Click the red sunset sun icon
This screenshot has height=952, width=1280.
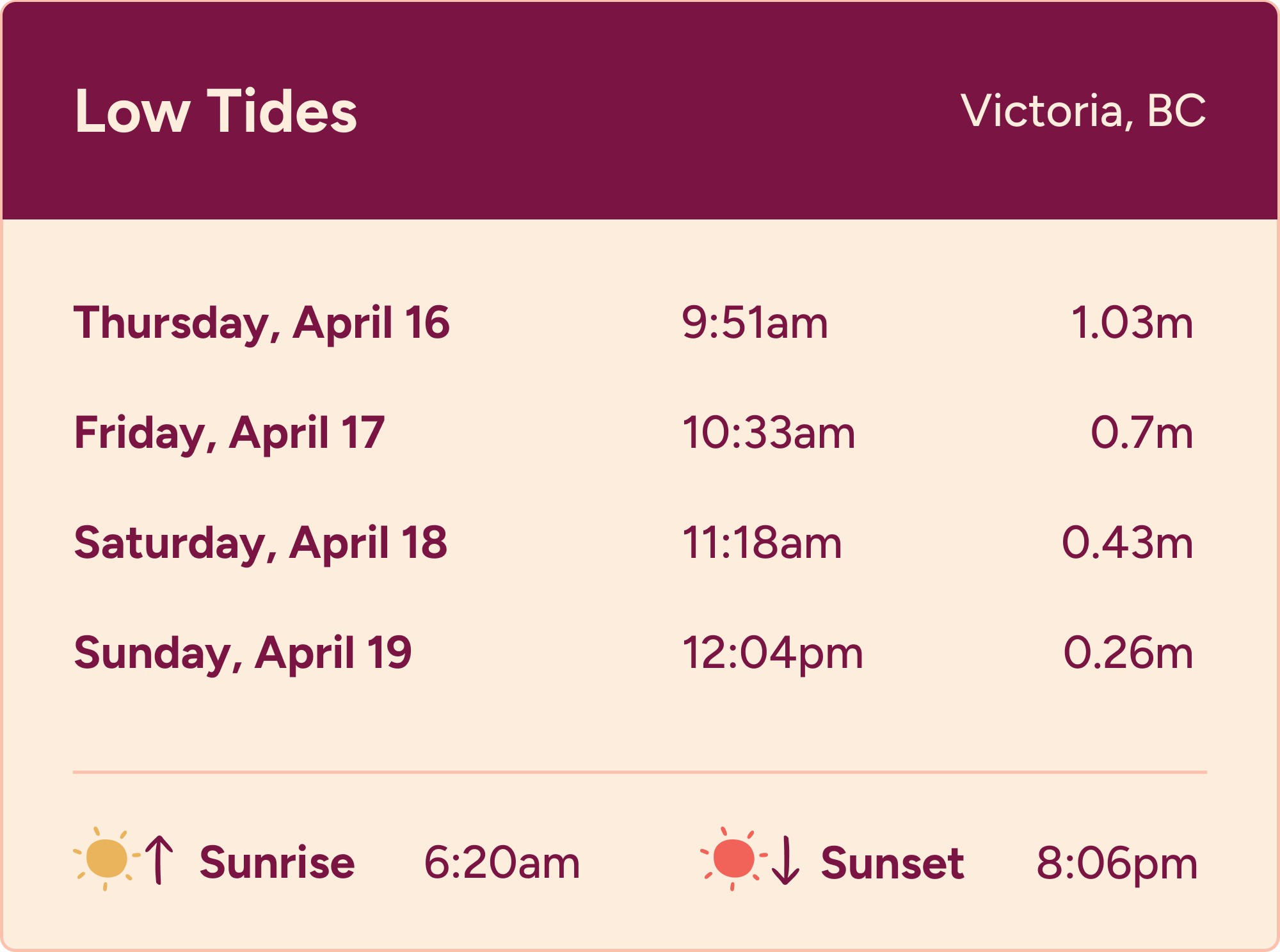coord(733,859)
